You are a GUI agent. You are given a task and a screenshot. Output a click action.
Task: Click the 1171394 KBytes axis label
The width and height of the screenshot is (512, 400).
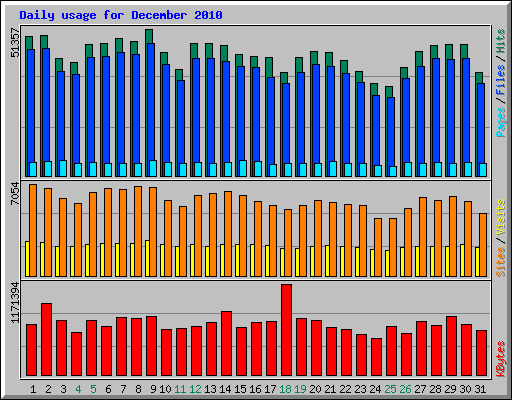pyautogui.click(x=15, y=303)
